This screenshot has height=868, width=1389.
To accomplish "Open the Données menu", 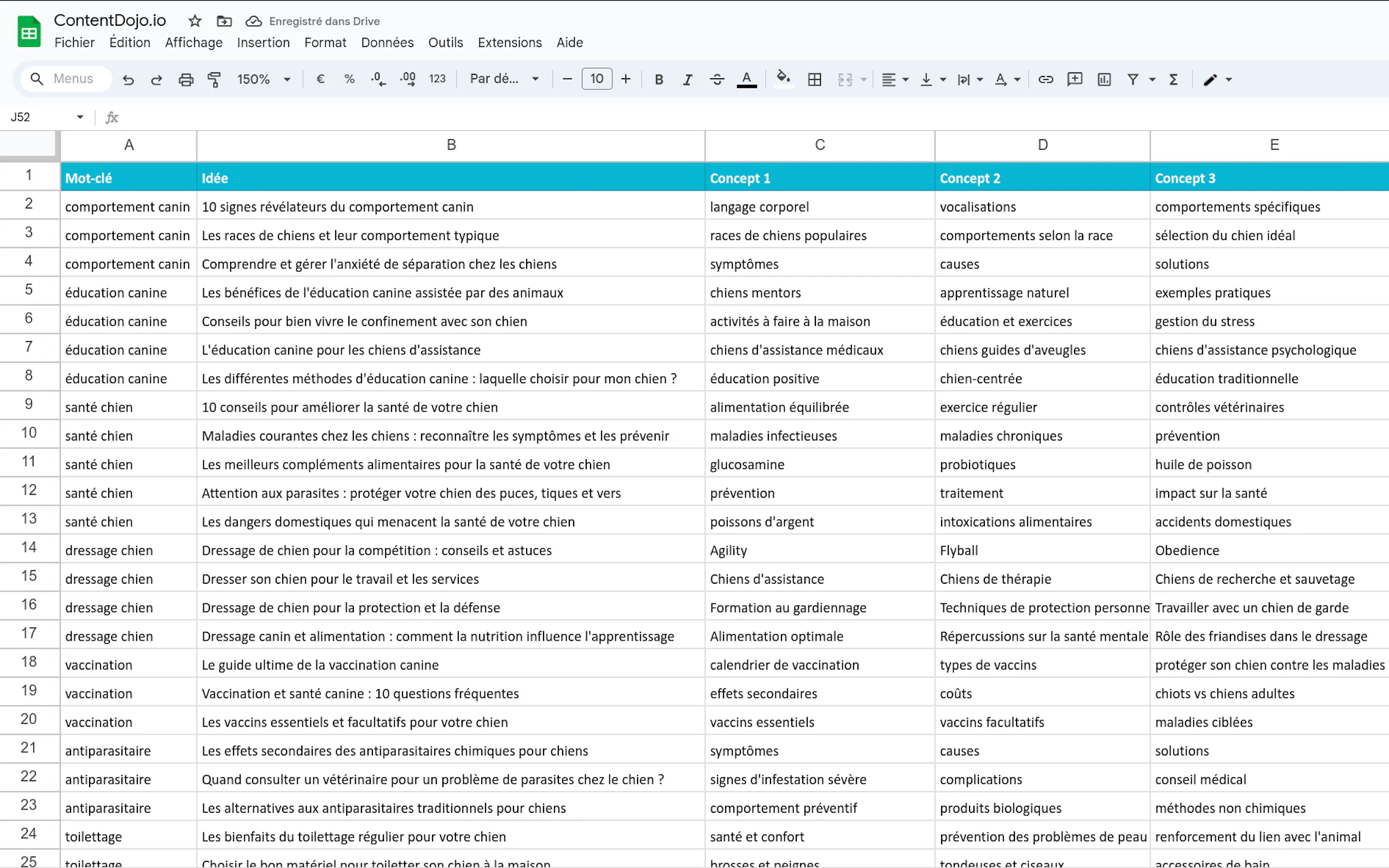I will (x=387, y=43).
